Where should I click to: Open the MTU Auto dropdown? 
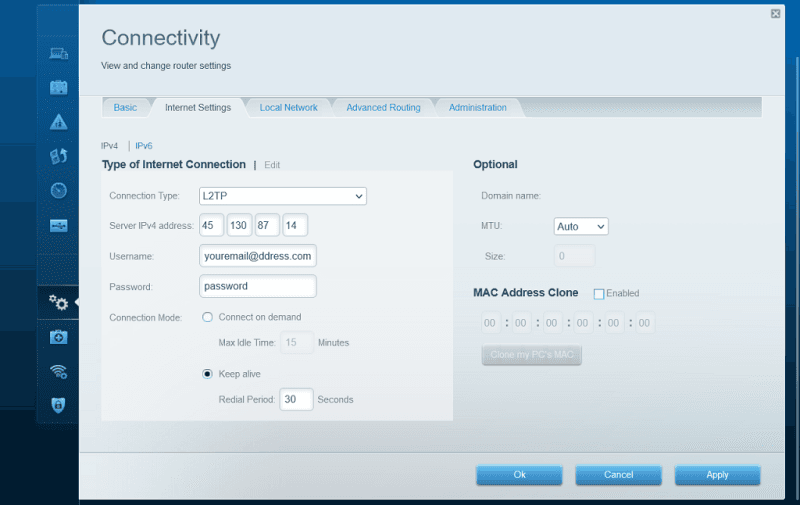tap(580, 227)
